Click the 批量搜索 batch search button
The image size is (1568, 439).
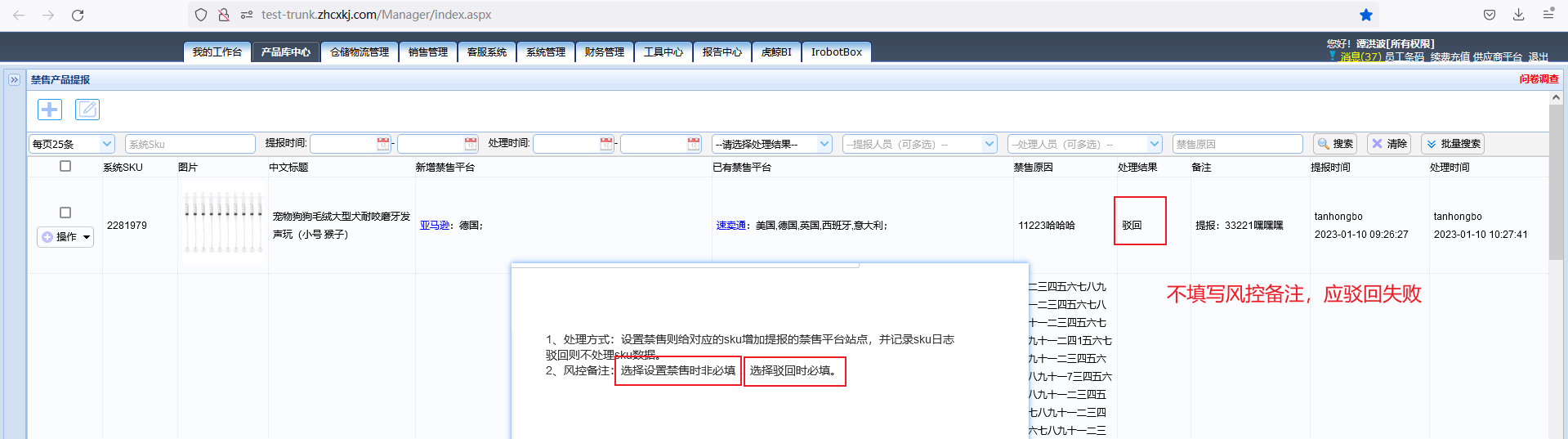click(x=1453, y=144)
